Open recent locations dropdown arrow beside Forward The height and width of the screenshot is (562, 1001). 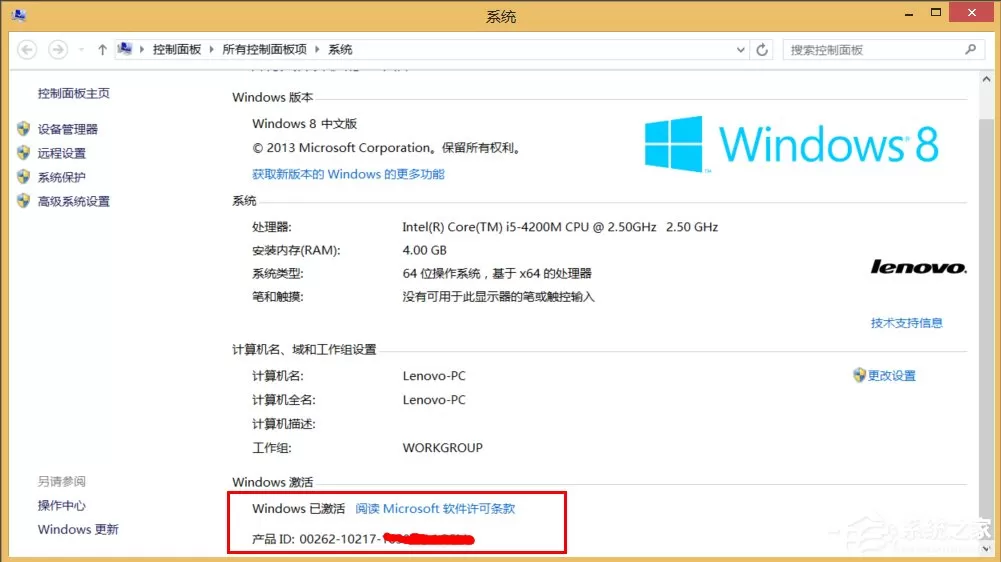[81, 50]
